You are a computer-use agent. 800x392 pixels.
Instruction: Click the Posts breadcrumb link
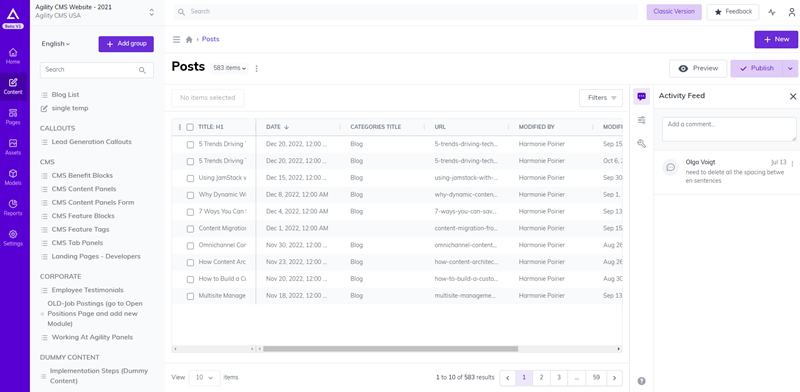[211, 39]
